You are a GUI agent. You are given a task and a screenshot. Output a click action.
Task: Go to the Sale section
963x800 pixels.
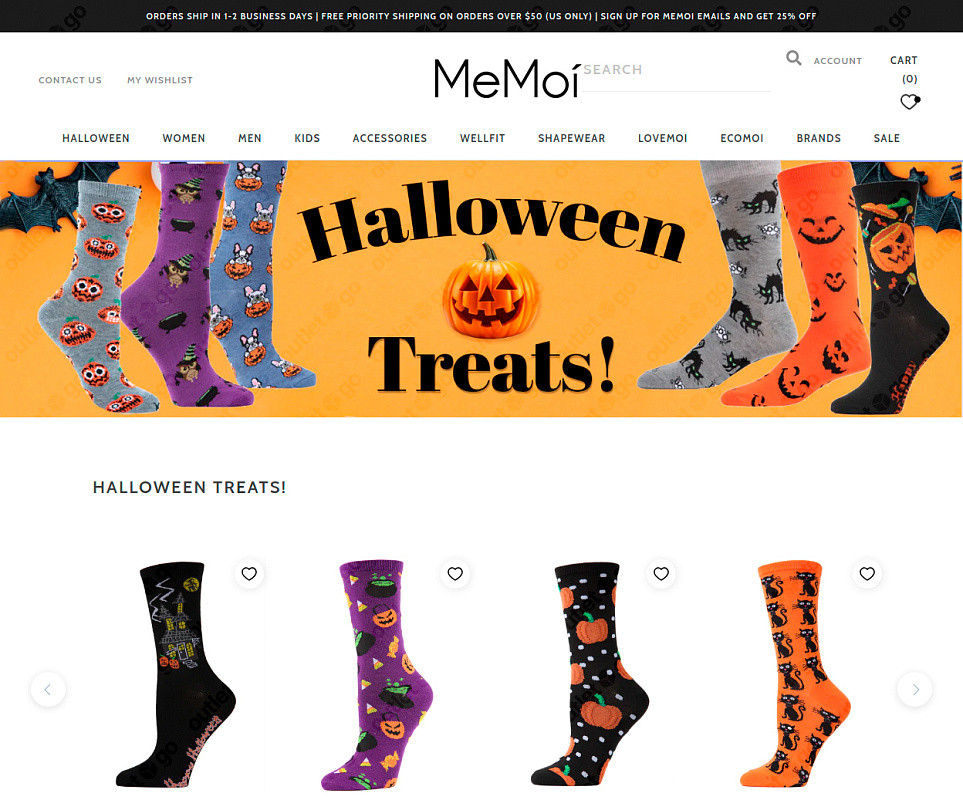click(x=886, y=138)
